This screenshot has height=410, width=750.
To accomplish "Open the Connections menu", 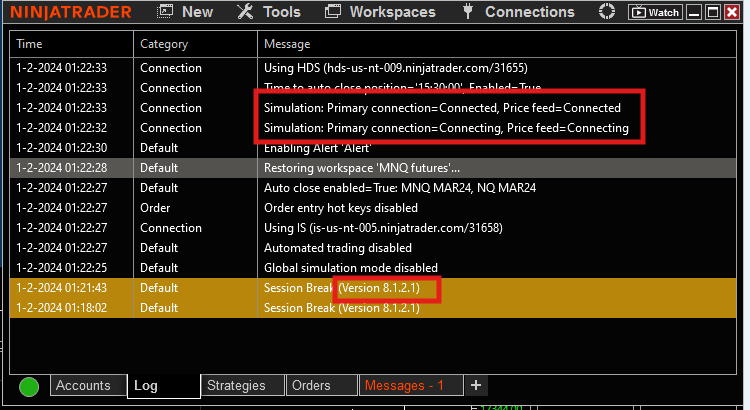I will (518, 12).
